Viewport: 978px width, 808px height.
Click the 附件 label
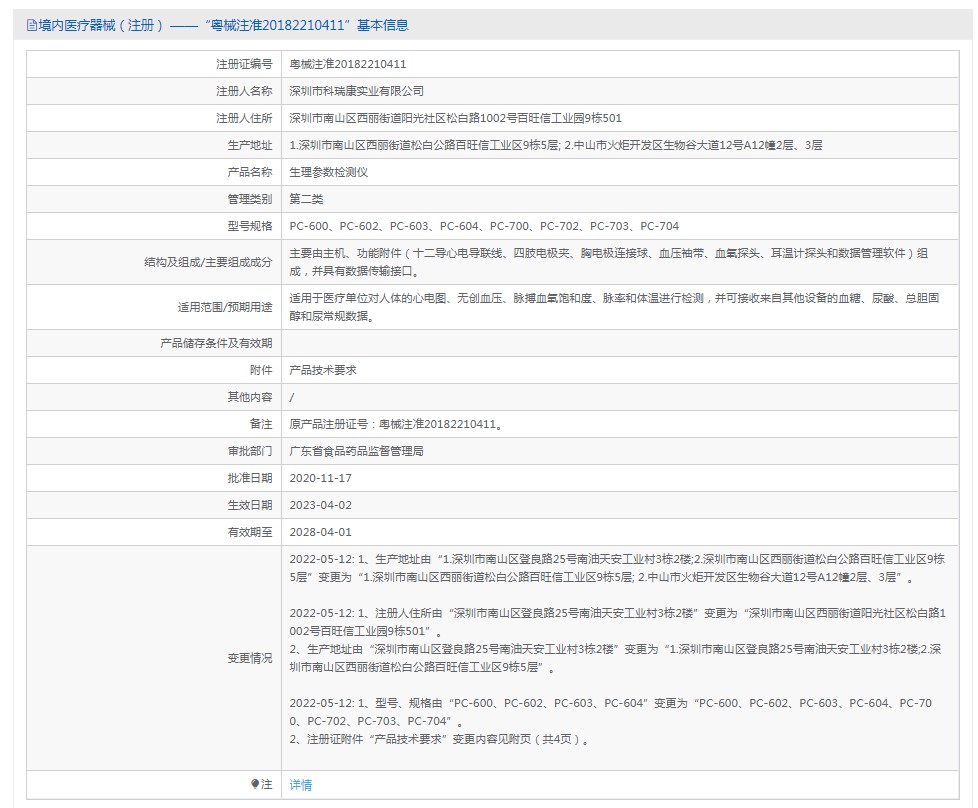pos(261,370)
